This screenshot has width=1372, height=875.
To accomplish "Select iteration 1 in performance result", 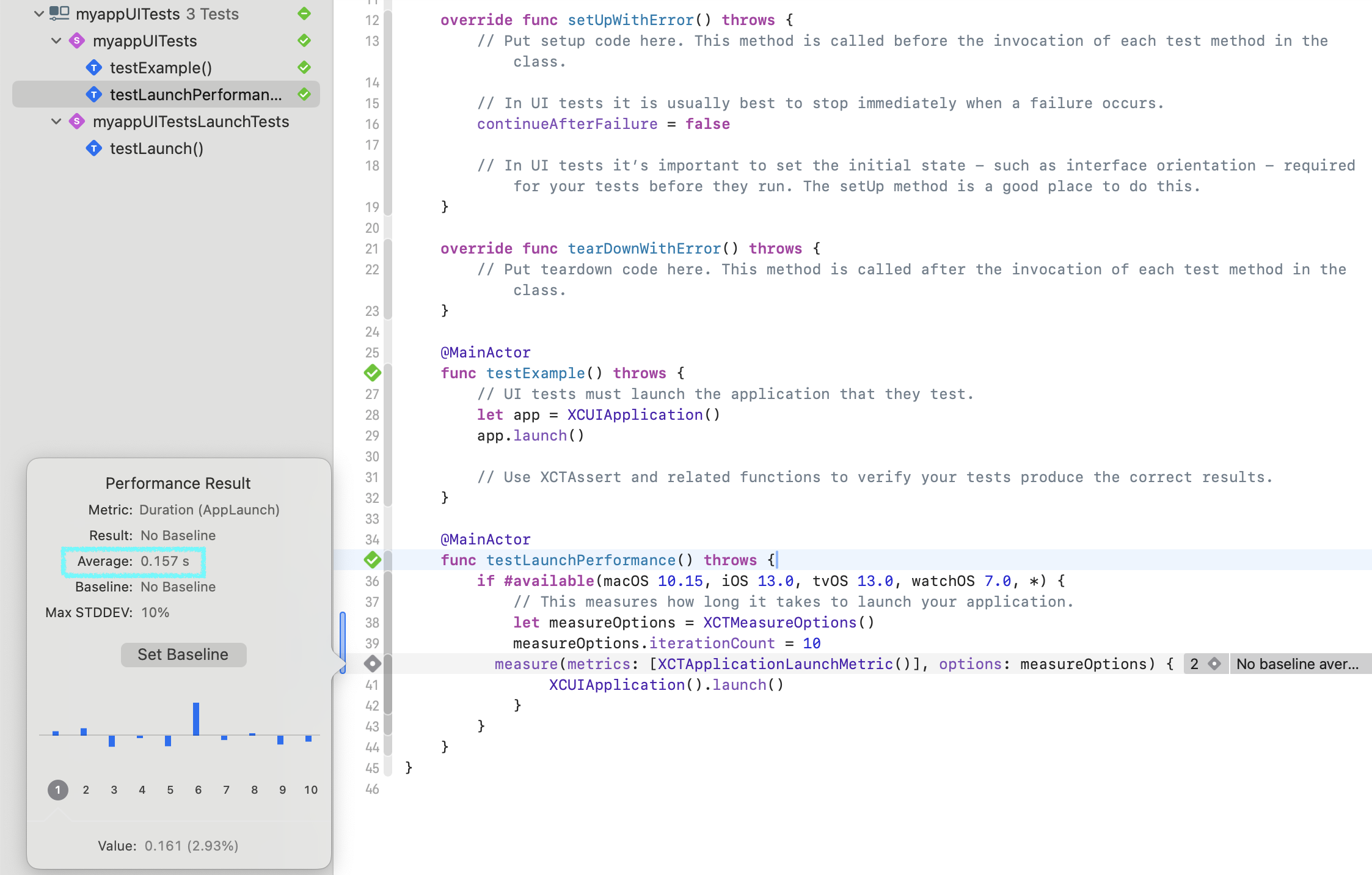I will (58, 790).
